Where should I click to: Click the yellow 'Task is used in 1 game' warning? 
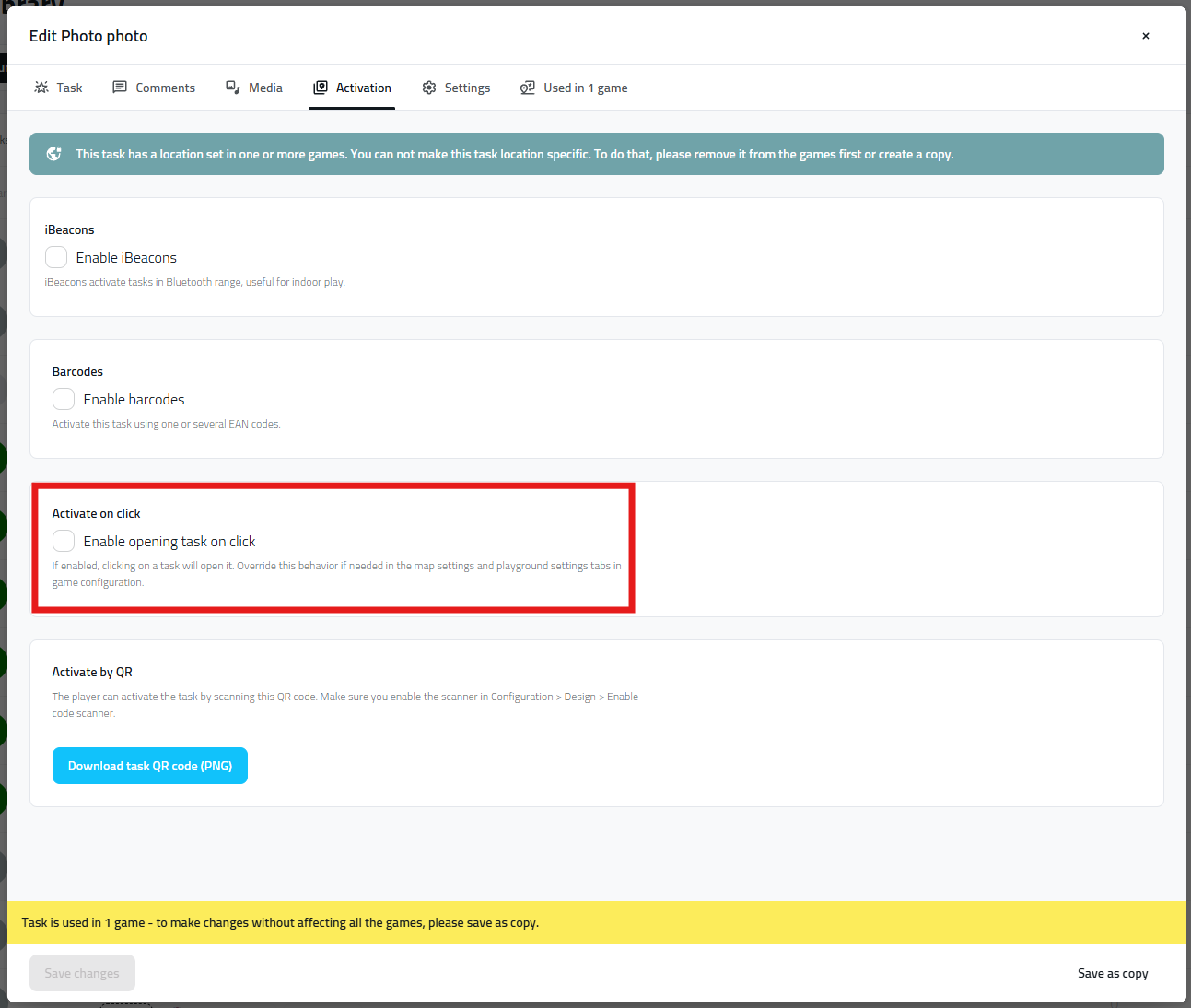click(280, 922)
